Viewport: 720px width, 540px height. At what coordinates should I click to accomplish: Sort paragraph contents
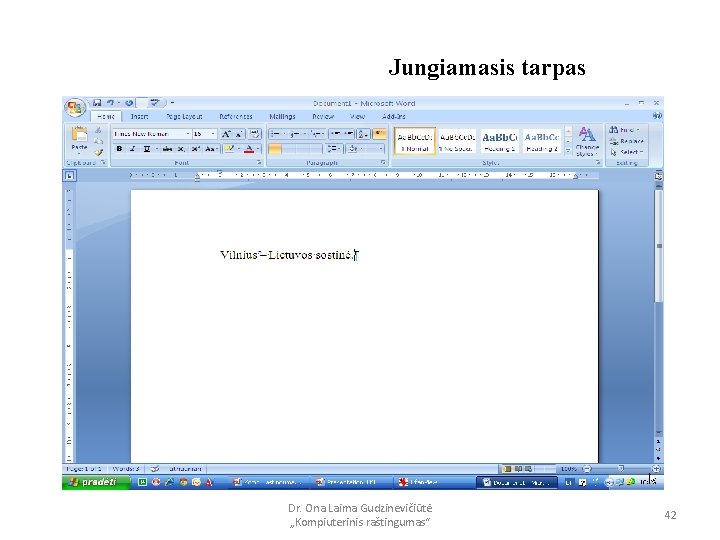(x=363, y=134)
